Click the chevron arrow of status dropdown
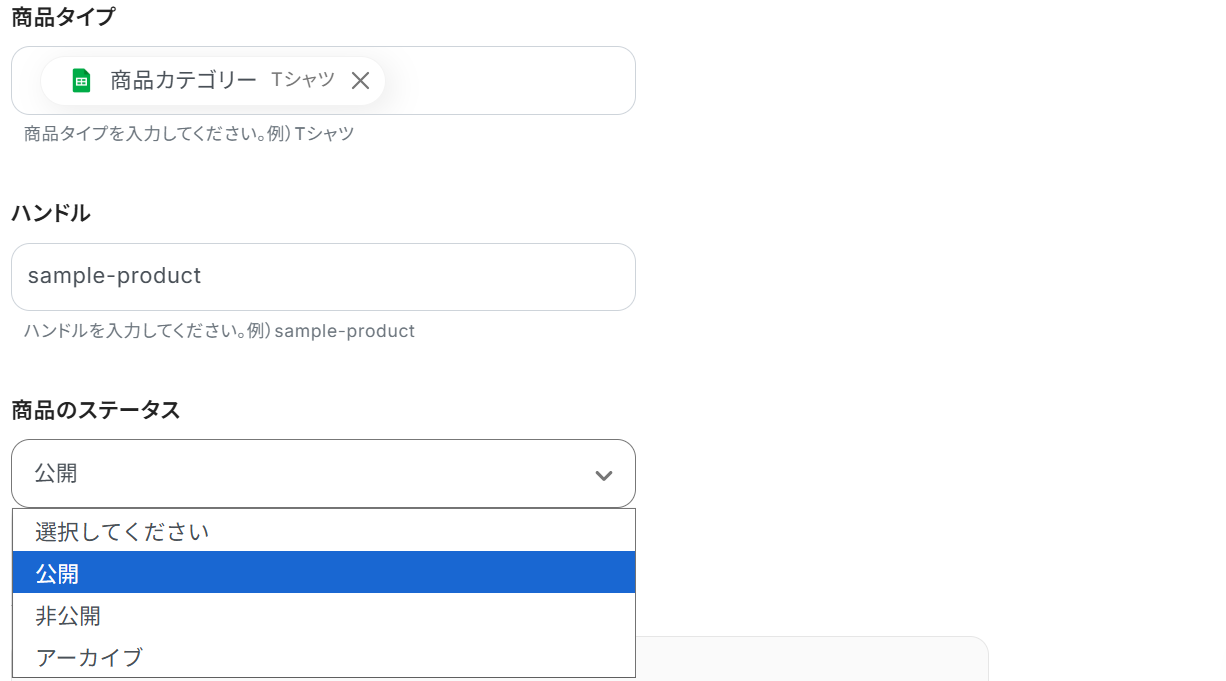 (603, 475)
